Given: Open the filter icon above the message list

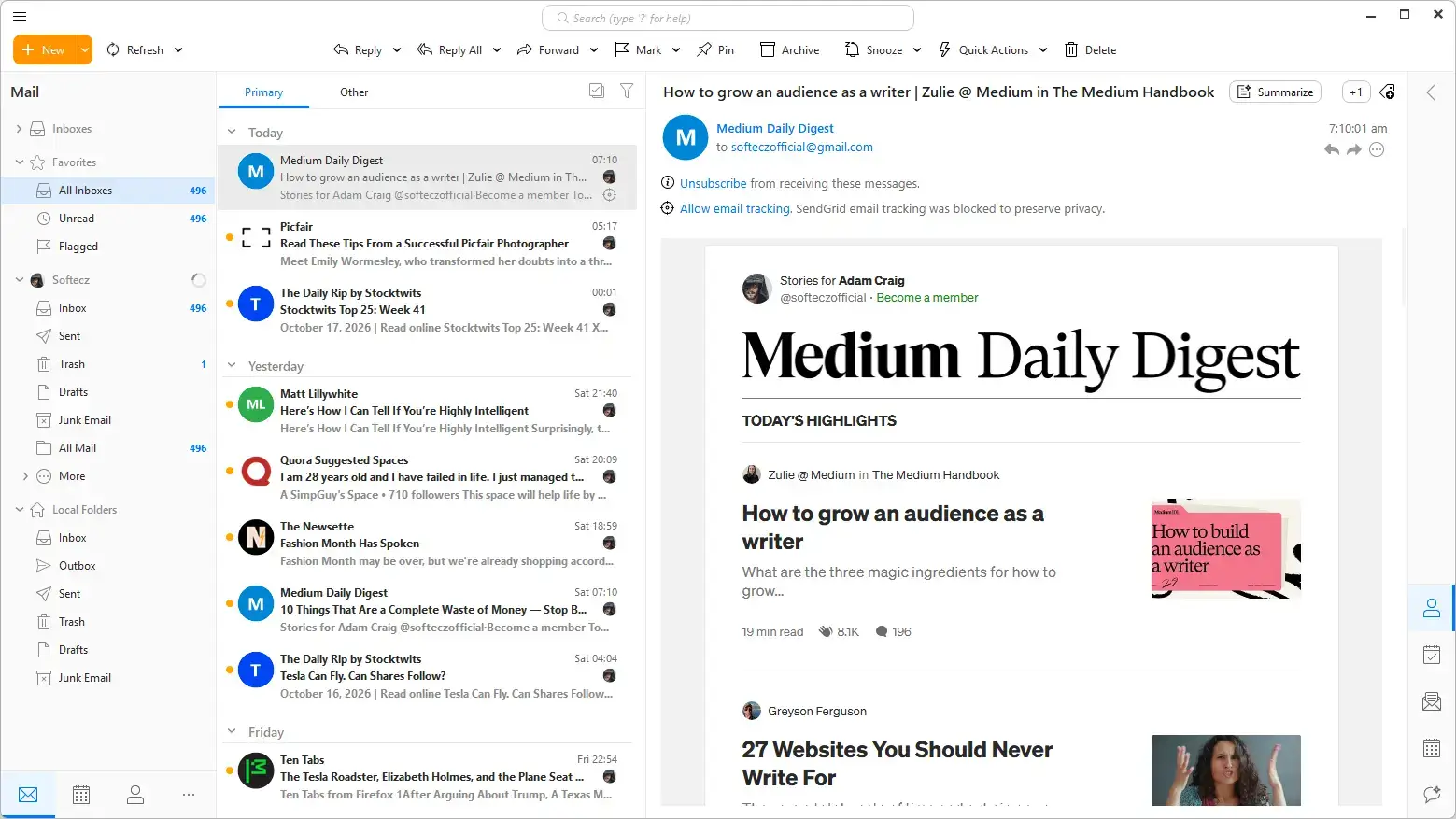Looking at the screenshot, I should click(627, 91).
